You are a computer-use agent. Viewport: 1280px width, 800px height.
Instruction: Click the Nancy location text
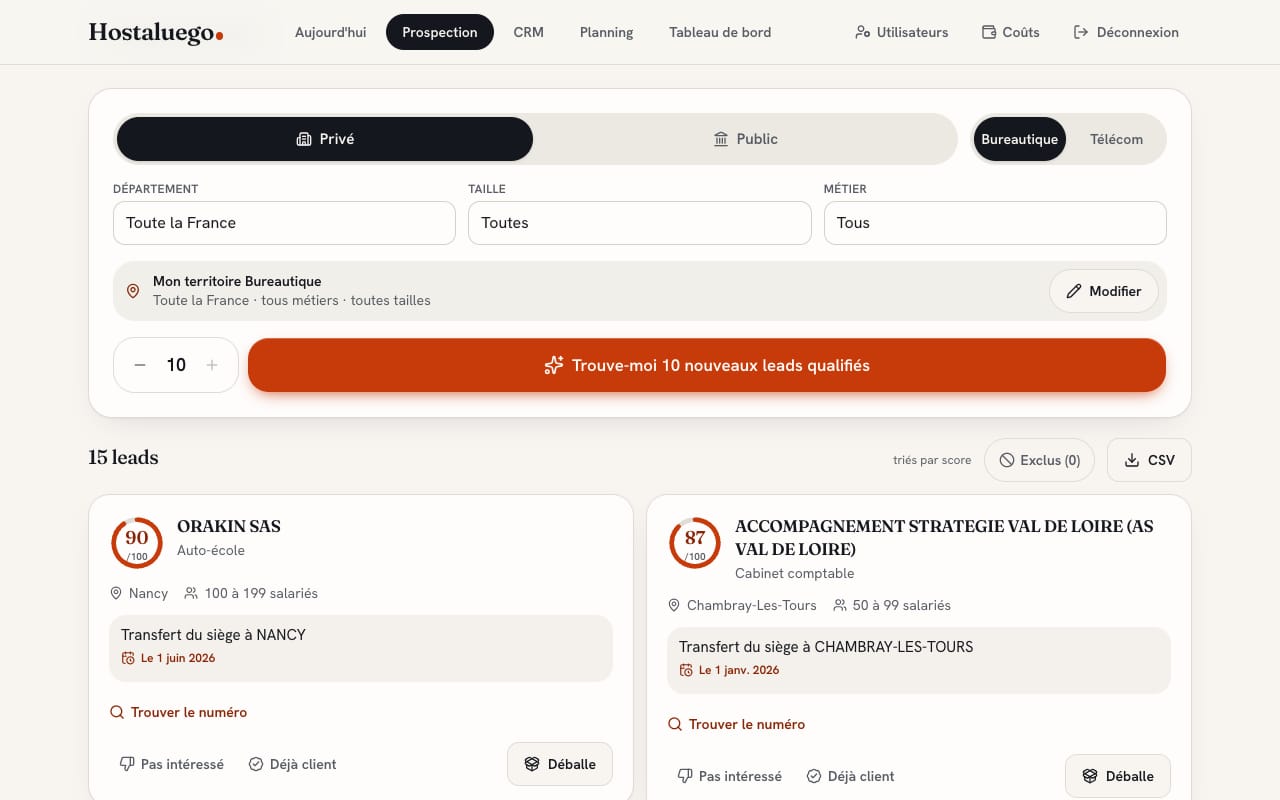[x=148, y=593]
